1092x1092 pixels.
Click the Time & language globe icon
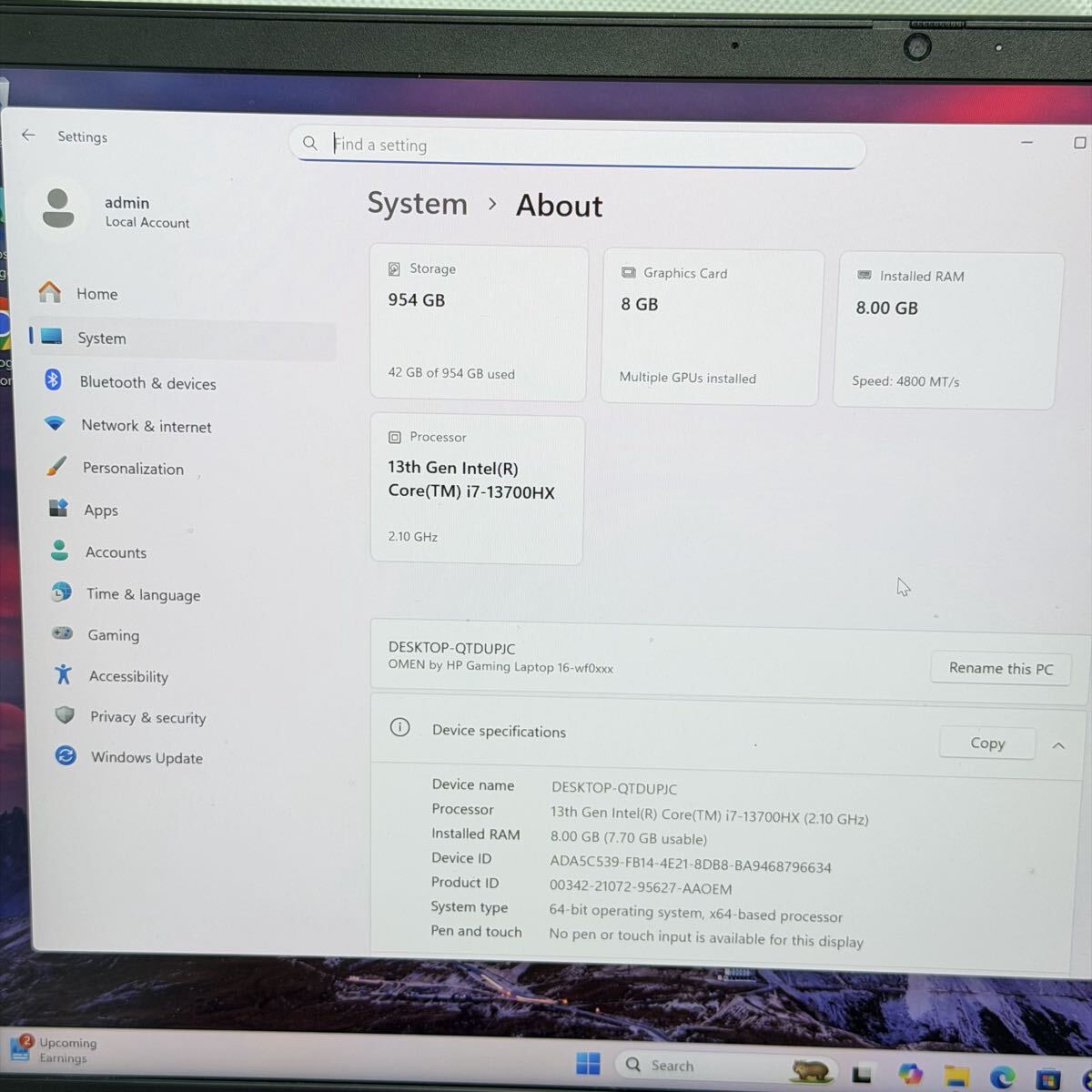[61, 592]
